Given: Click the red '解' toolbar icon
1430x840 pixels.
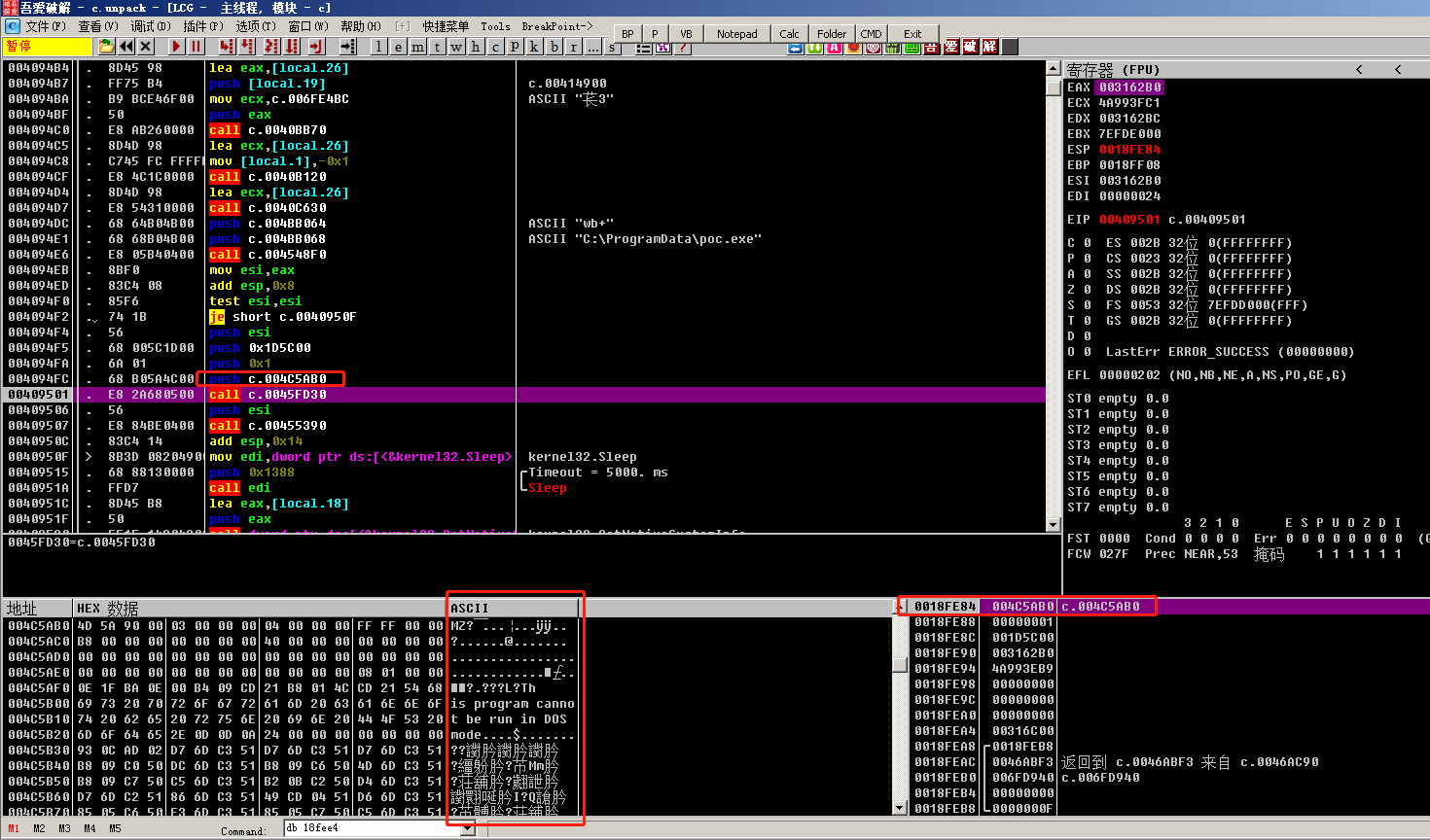Looking at the screenshot, I should (989, 47).
